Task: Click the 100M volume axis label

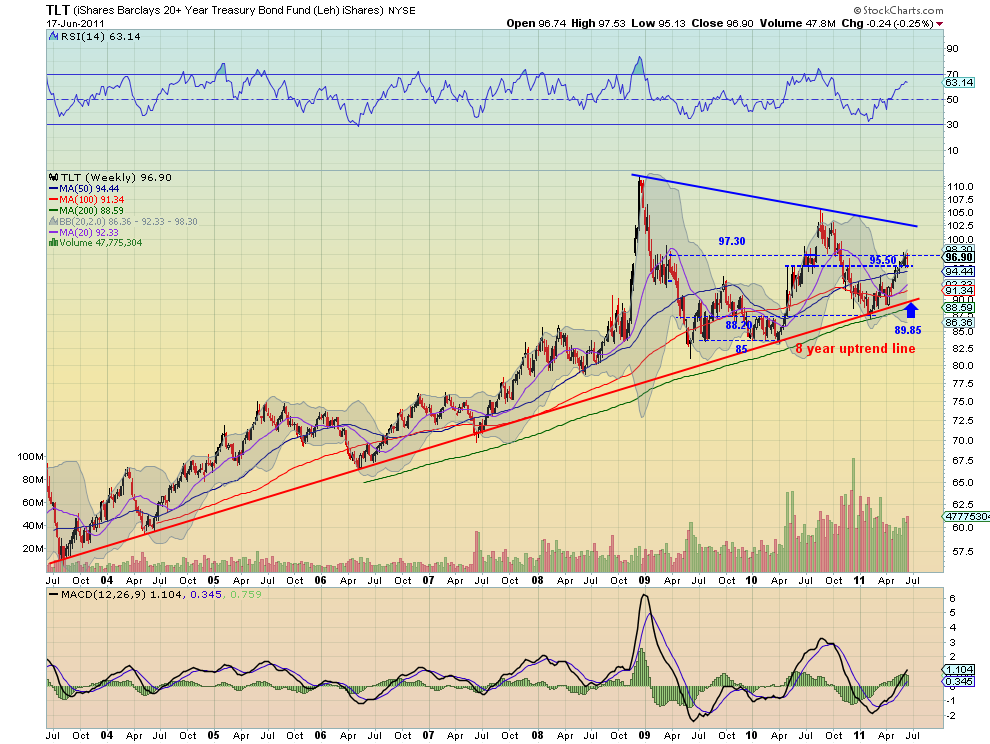Action: (x=31, y=457)
